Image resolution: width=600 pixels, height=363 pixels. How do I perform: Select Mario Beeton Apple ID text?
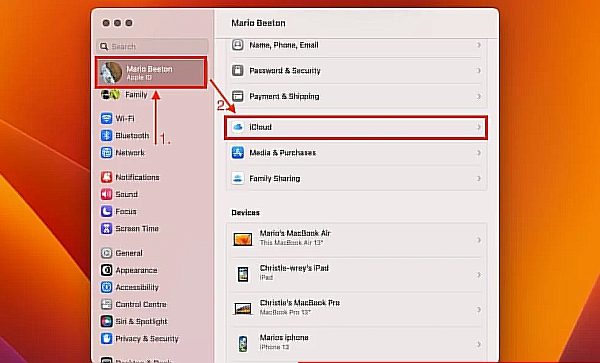(149, 73)
